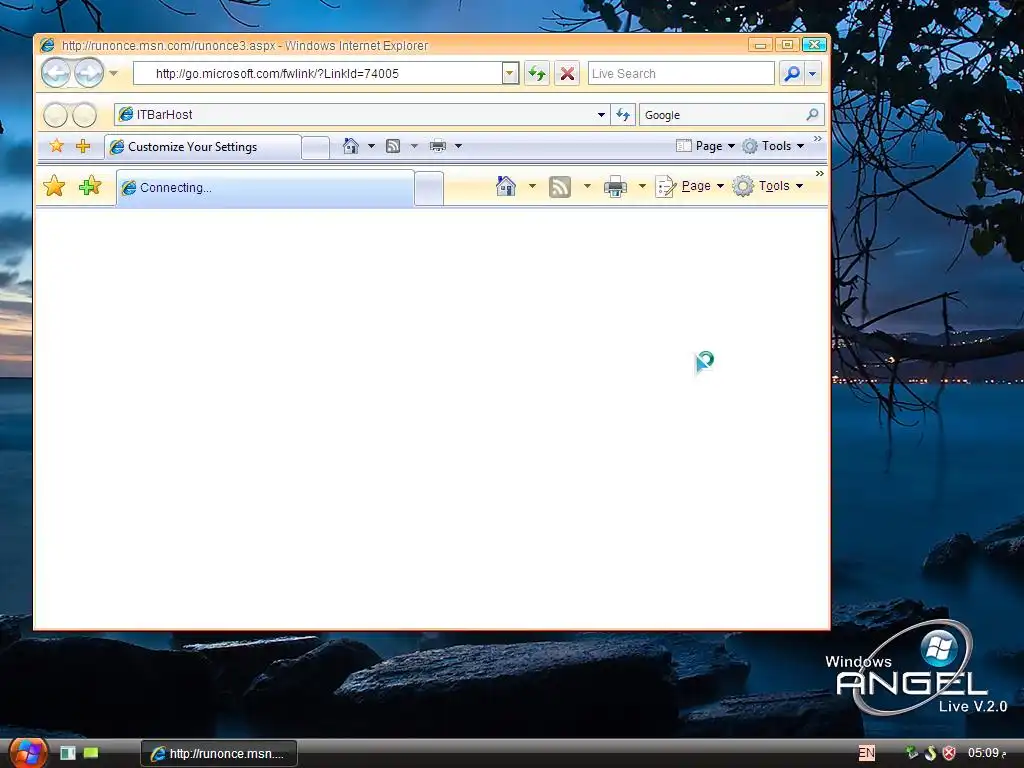
Task: Click the green quick launch icon
Action: coord(91,753)
